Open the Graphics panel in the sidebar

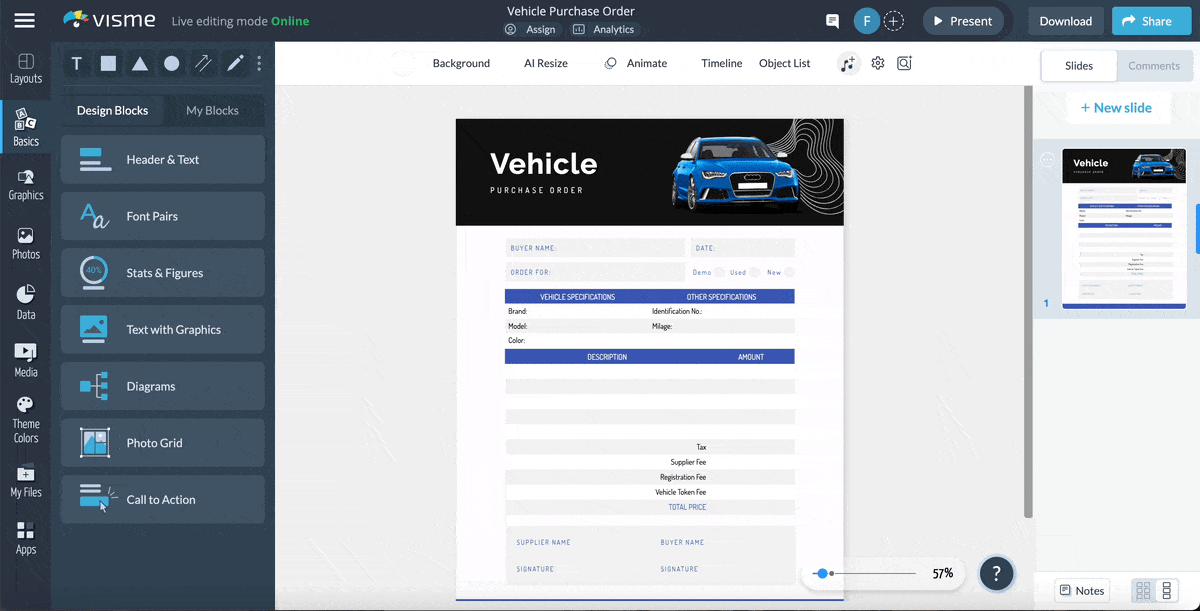26,185
